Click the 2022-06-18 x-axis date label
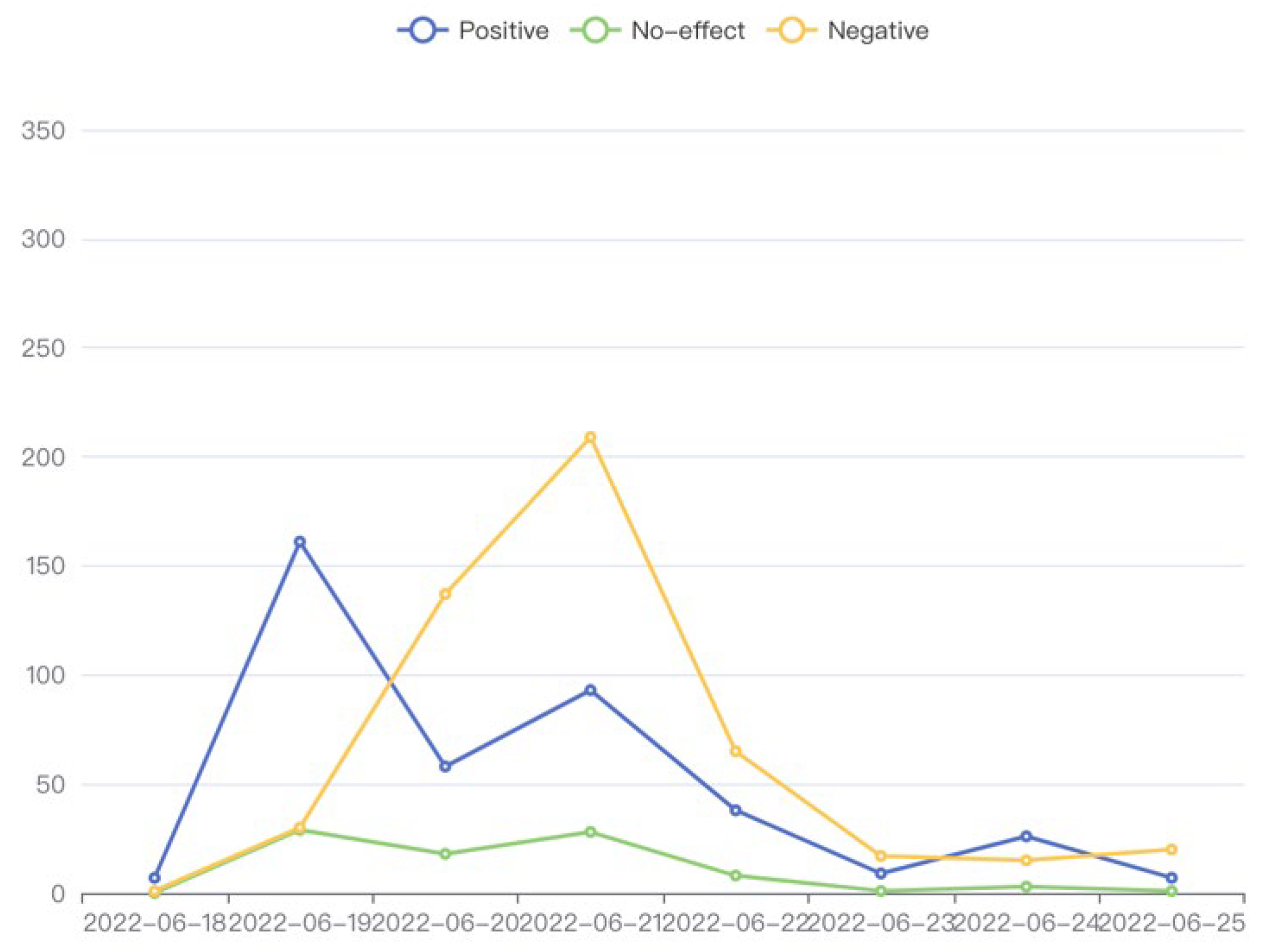Screen dimensions: 1268x952 155,923
